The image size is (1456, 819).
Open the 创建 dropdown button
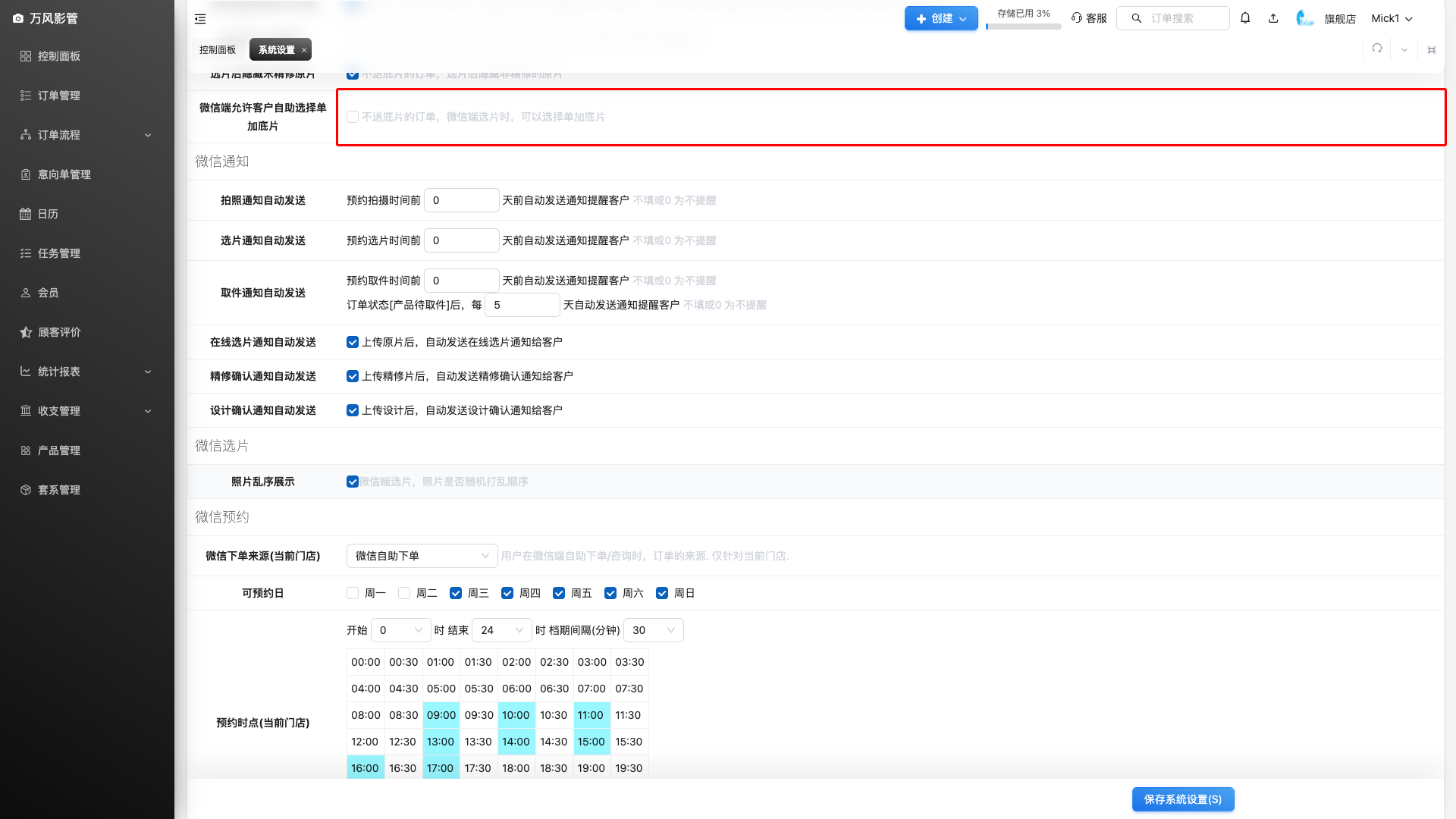click(x=941, y=18)
